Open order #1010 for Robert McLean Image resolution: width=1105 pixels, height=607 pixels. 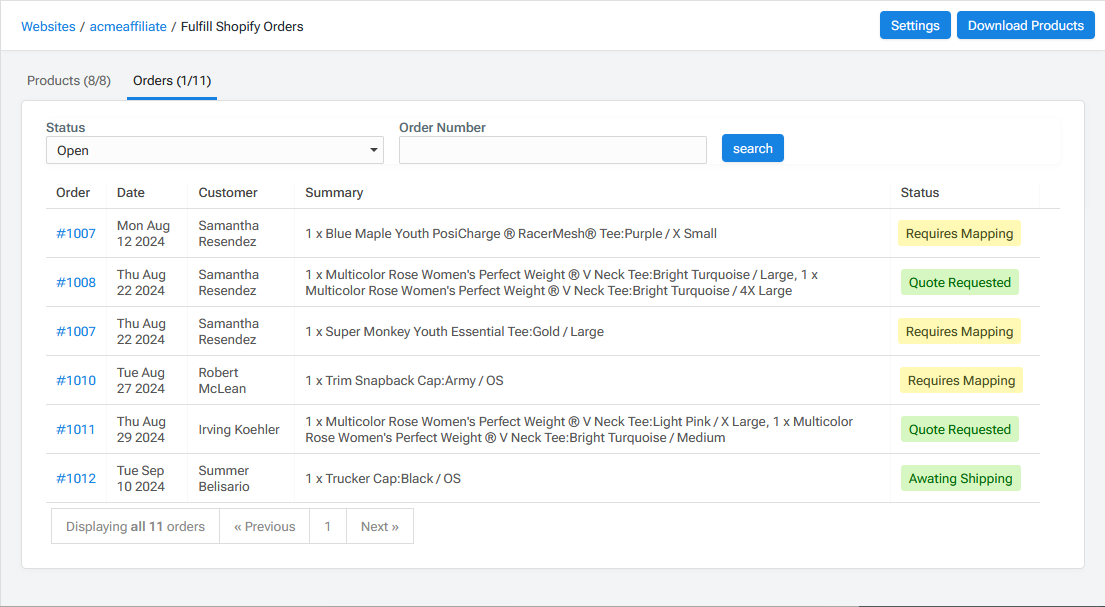[76, 381]
